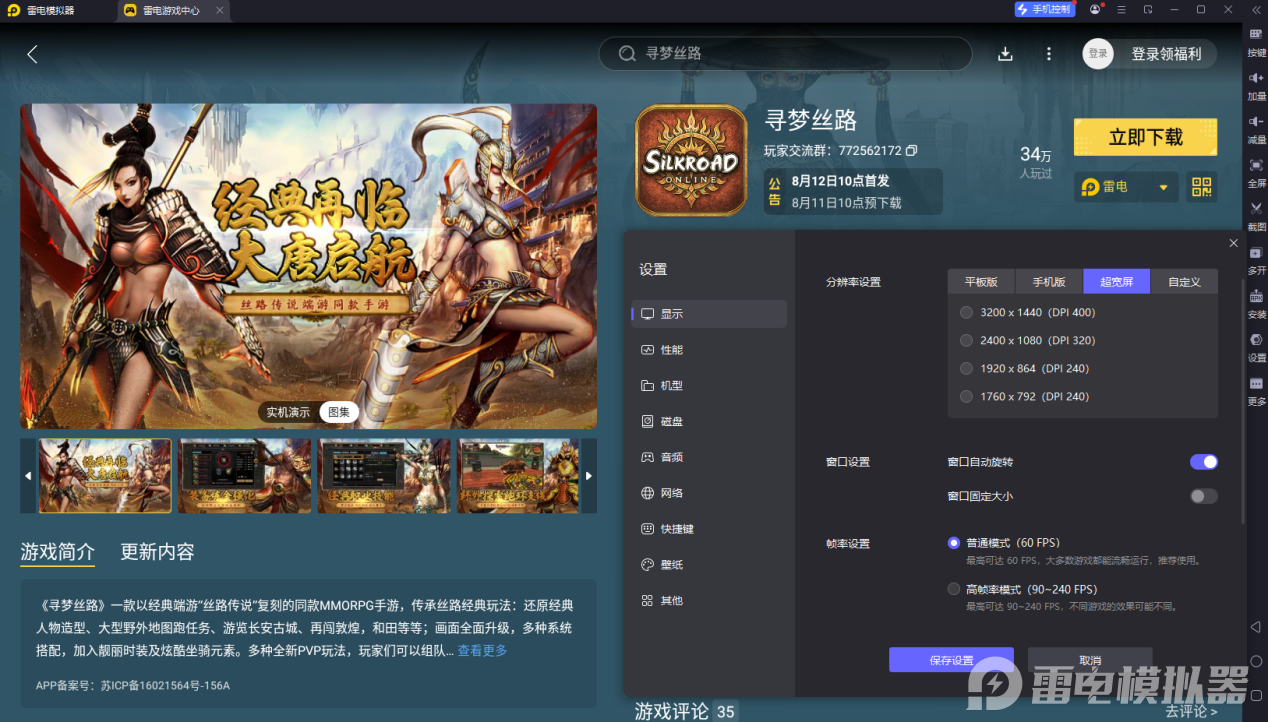Click the 手机控制 phone control button
The width and height of the screenshot is (1268, 722).
click(1044, 9)
